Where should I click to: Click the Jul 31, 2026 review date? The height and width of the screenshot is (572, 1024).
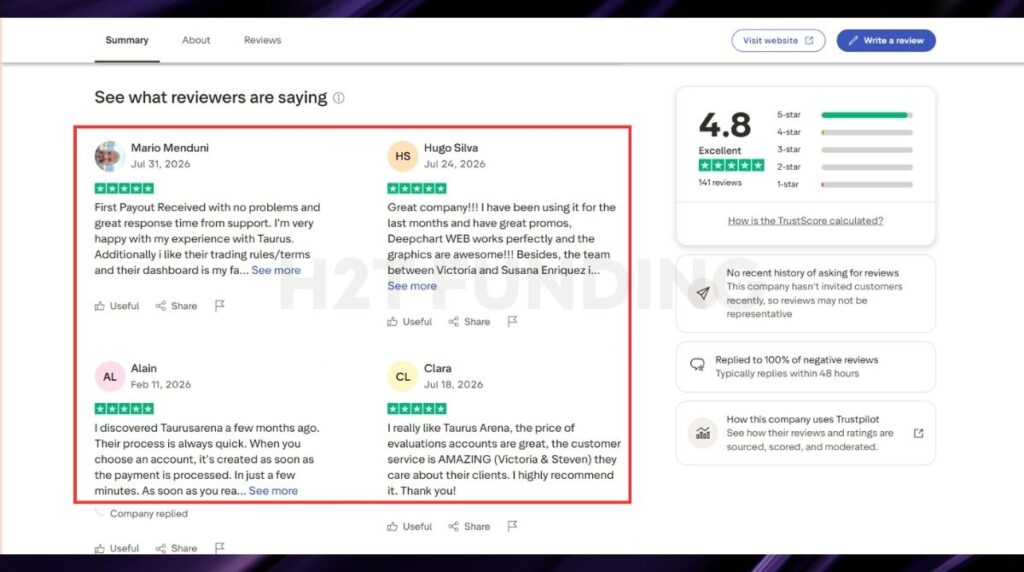point(161,164)
